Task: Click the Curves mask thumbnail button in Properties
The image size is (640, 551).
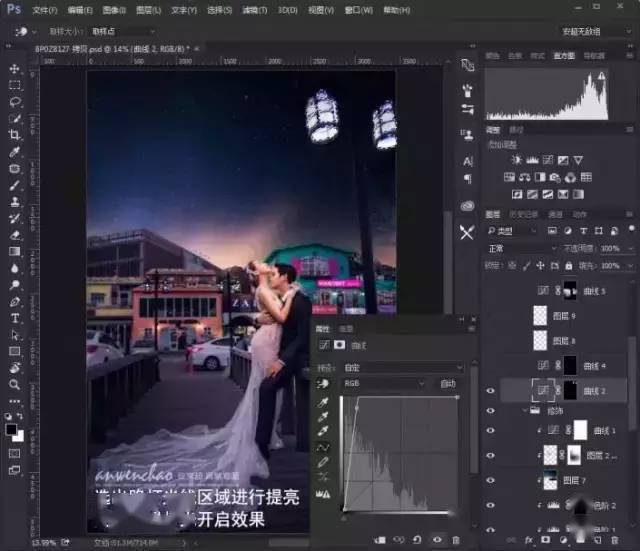Action: click(x=339, y=345)
